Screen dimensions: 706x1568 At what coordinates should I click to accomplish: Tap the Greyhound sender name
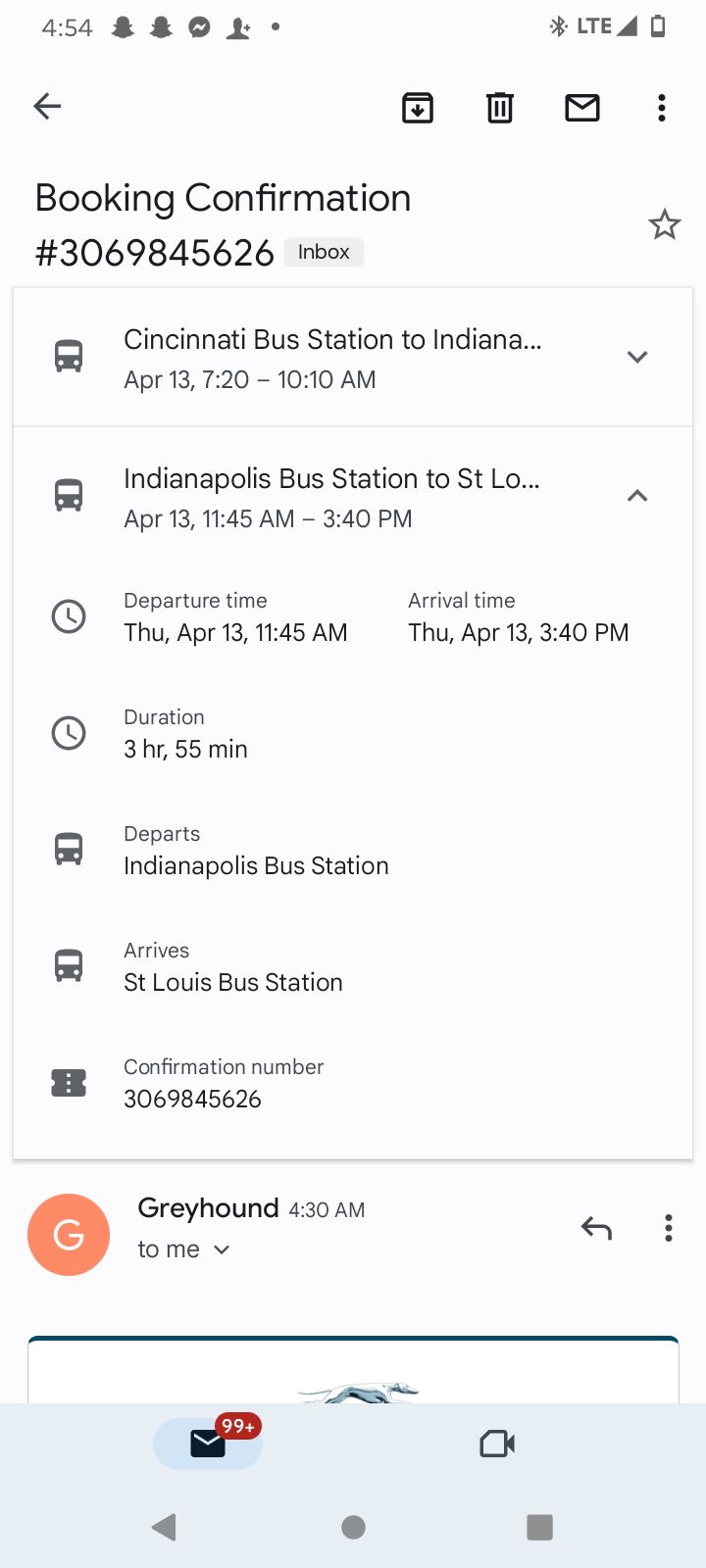coord(208,1208)
